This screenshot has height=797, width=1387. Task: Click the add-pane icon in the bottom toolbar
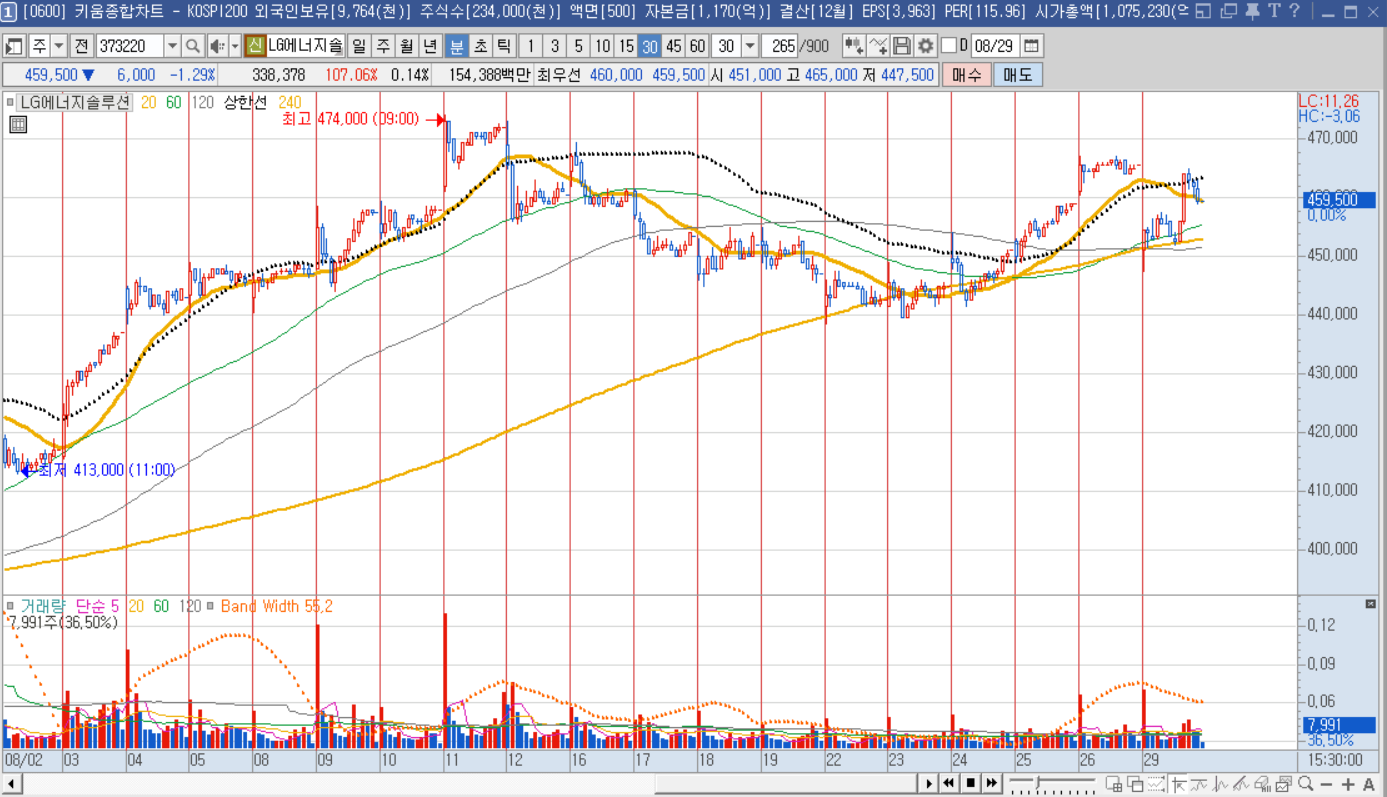[1113, 784]
